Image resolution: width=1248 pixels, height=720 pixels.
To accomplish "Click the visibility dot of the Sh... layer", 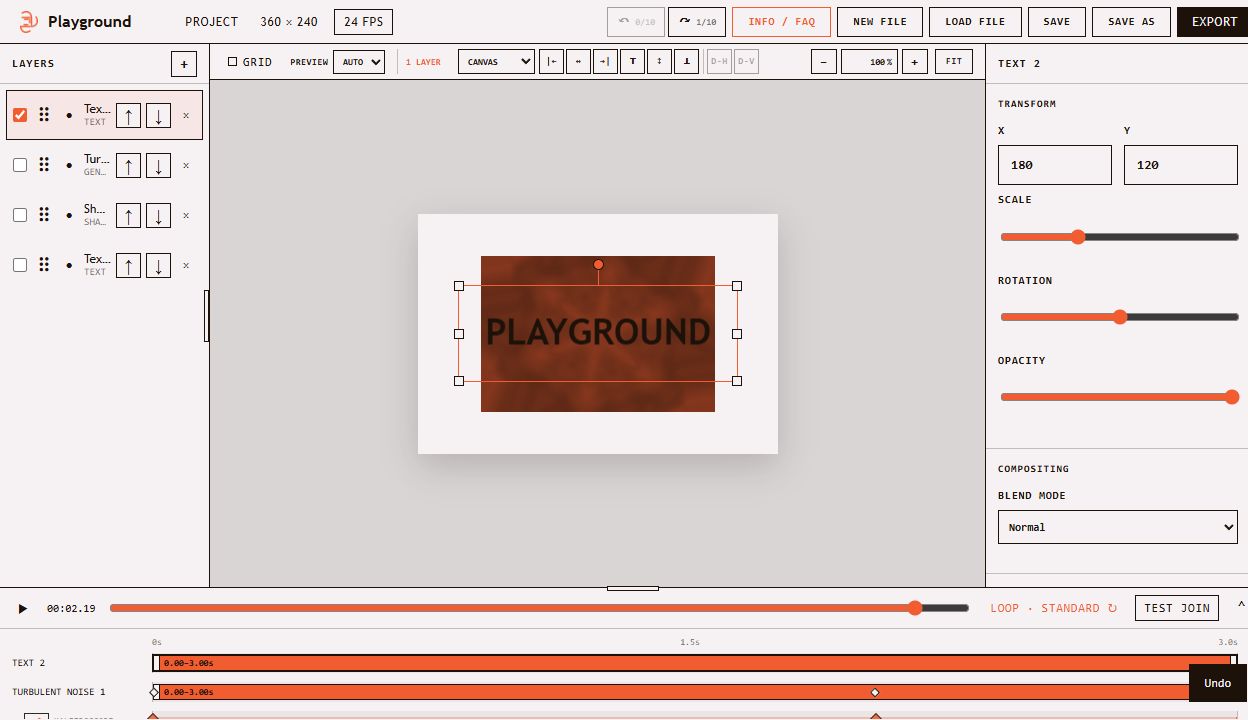I will [69, 215].
